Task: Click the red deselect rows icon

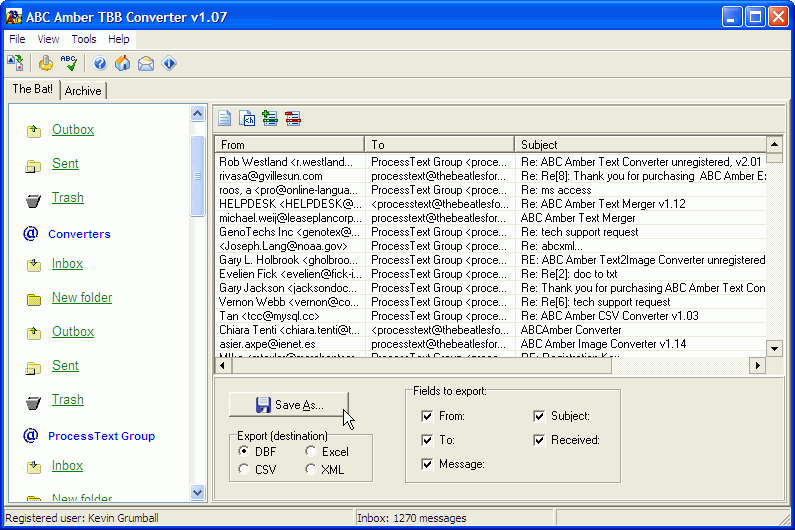Action: [293, 118]
